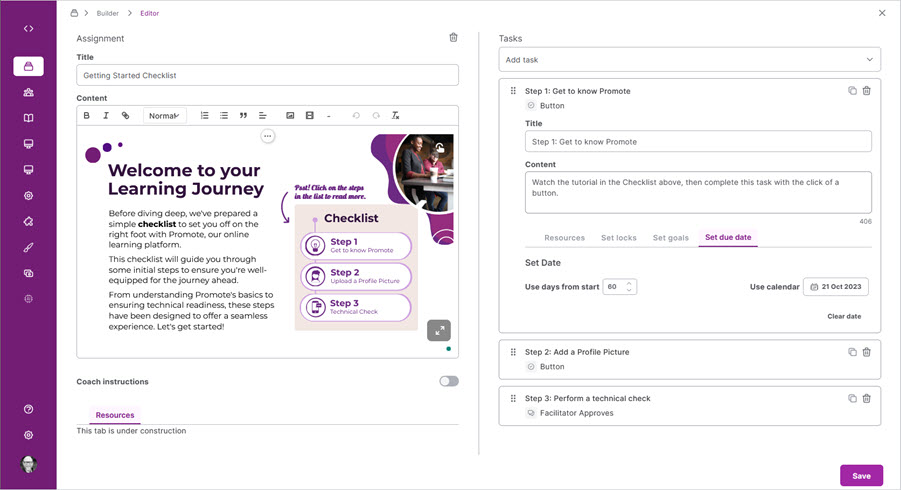This screenshot has height=490, width=901.
Task: Expand the content image to fullscreen
Action: click(438, 329)
